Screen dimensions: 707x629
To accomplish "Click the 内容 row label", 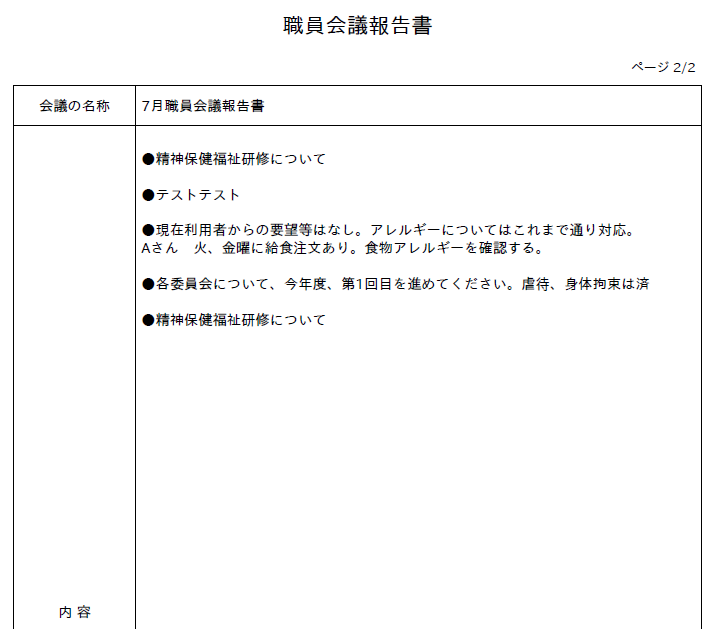I will pyautogui.click(x=75, y=612).
